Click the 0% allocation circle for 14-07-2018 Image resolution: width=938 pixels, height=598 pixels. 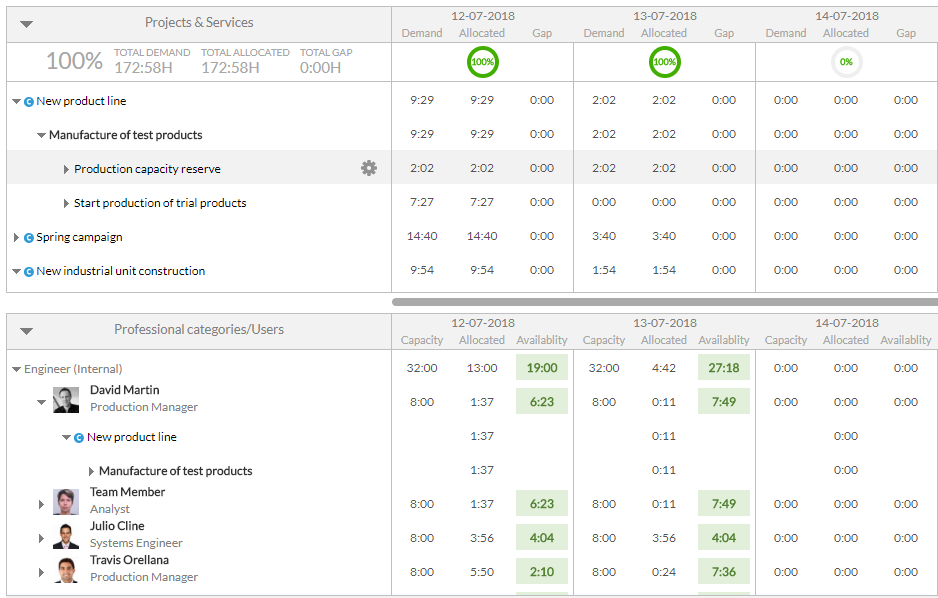pos(846,62)
